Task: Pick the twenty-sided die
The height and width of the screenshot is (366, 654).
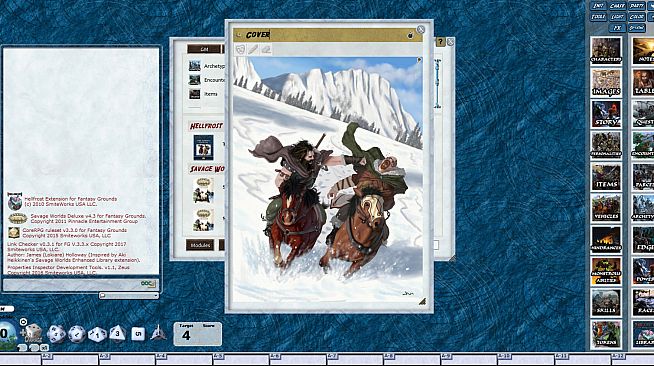Action: (x=56, y=334)
